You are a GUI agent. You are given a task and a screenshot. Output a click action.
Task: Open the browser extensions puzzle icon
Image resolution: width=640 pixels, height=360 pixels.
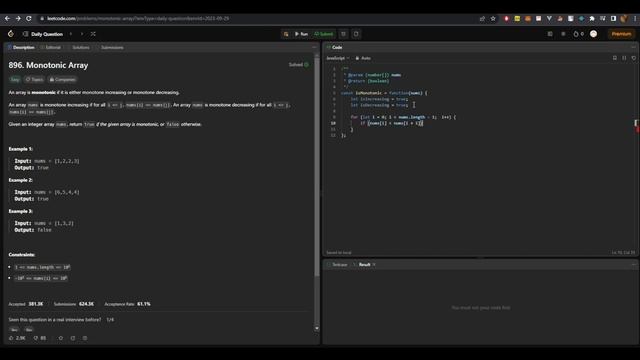point(592,18)
